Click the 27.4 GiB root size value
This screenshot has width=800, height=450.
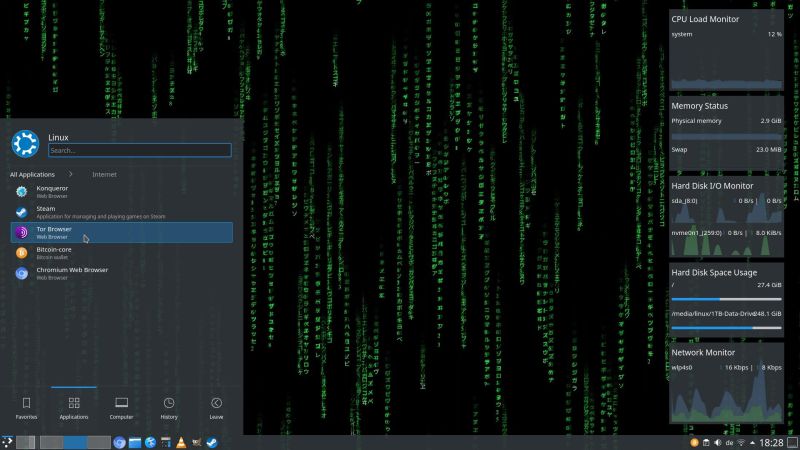point(769,285)
